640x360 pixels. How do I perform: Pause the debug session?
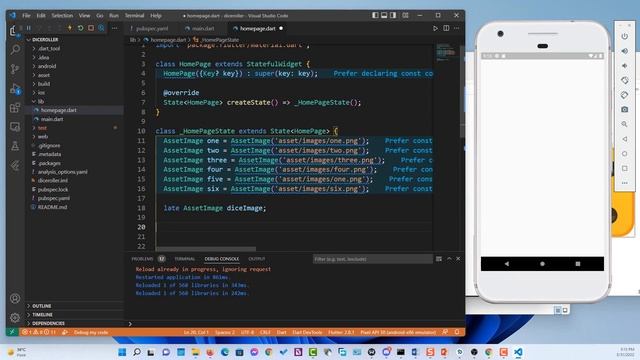coord(29,28)
